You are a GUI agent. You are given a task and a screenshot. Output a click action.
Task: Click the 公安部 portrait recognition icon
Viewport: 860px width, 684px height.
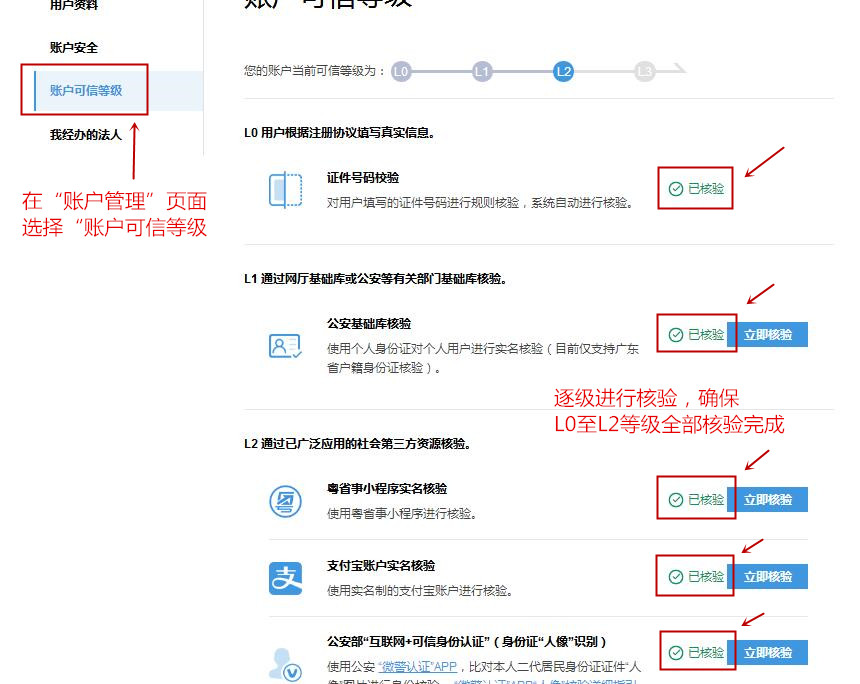(x=285, y=662)
